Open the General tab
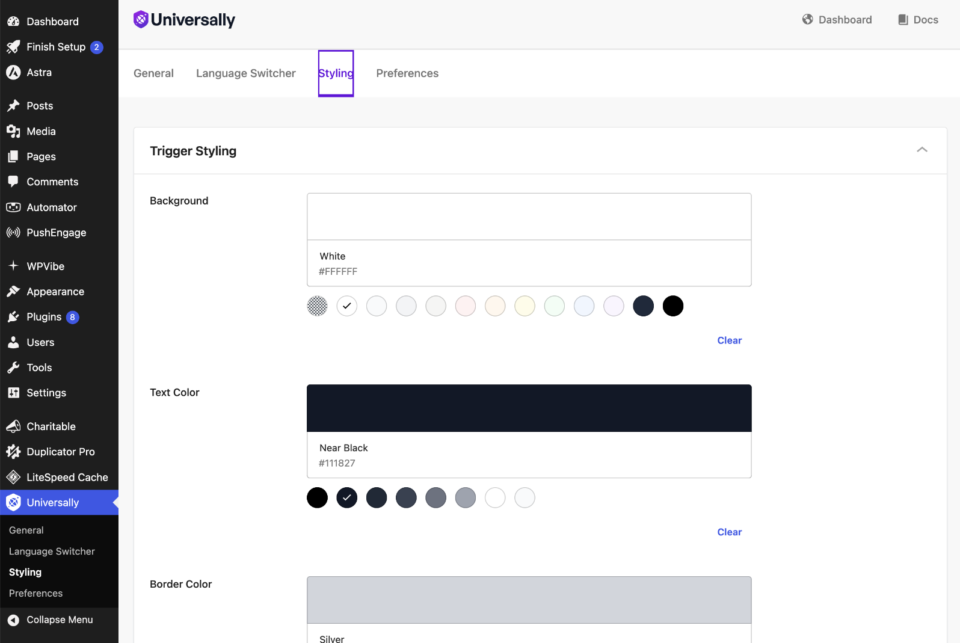Screen dimensions: 960x643 154,73
